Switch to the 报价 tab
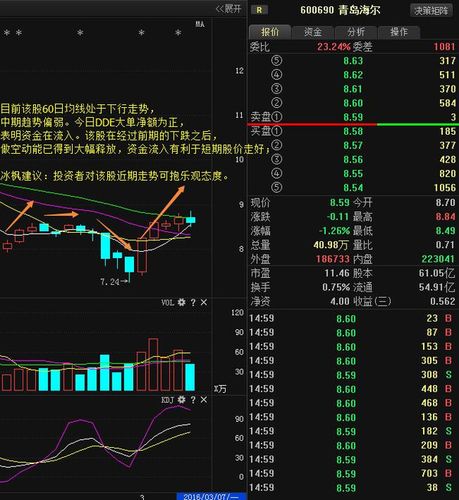 270,32
